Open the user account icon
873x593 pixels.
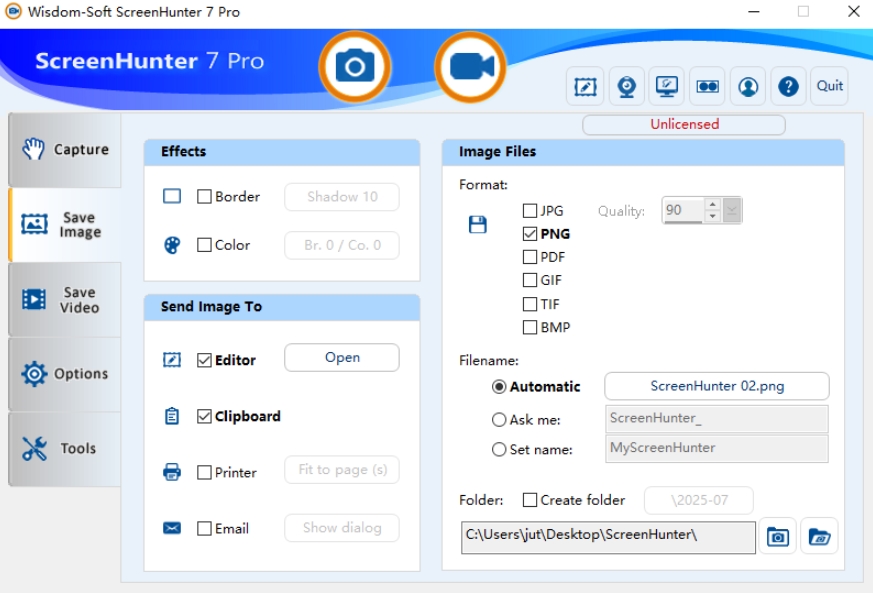(x=748, y=86)
